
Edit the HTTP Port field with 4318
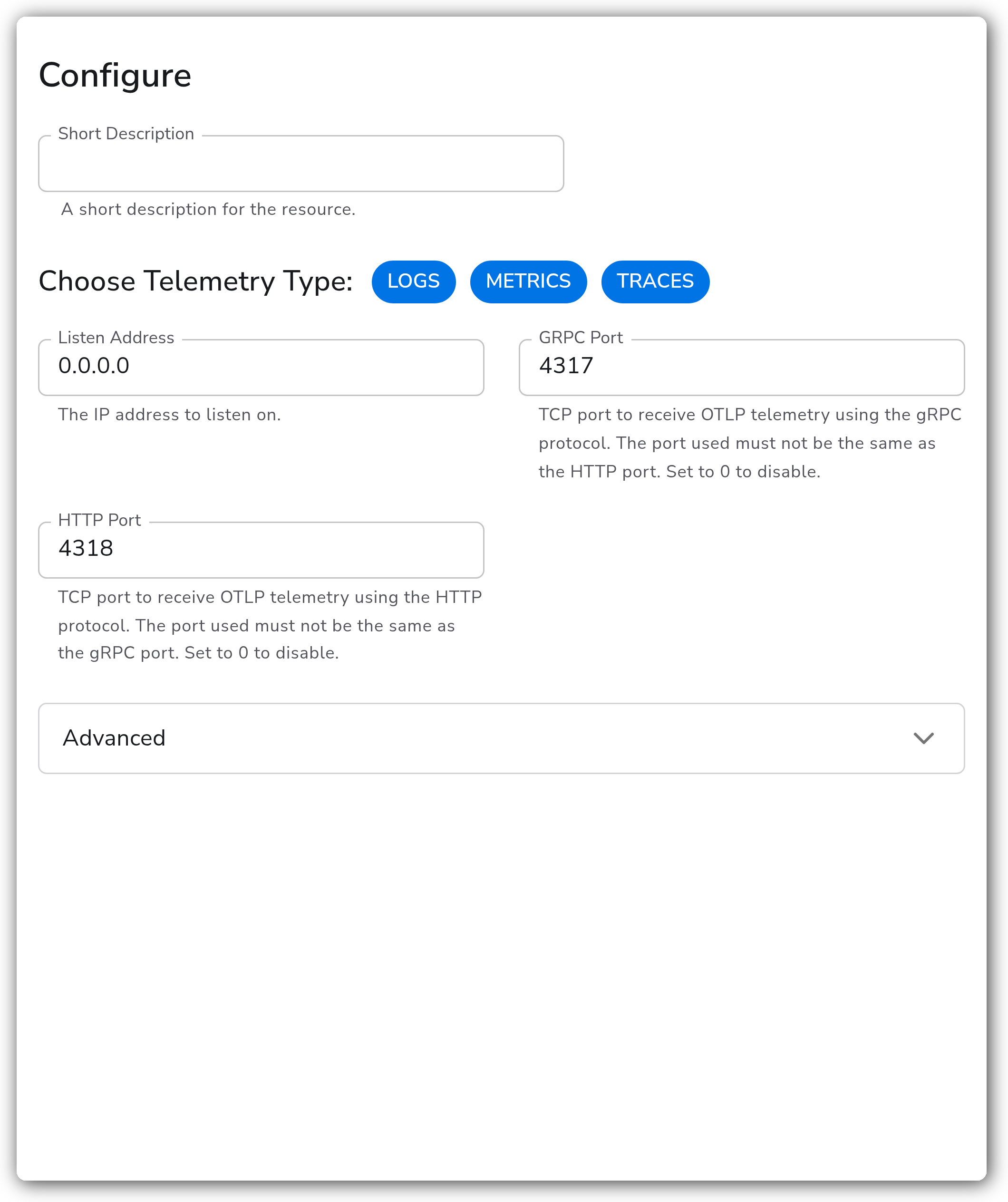261,550
